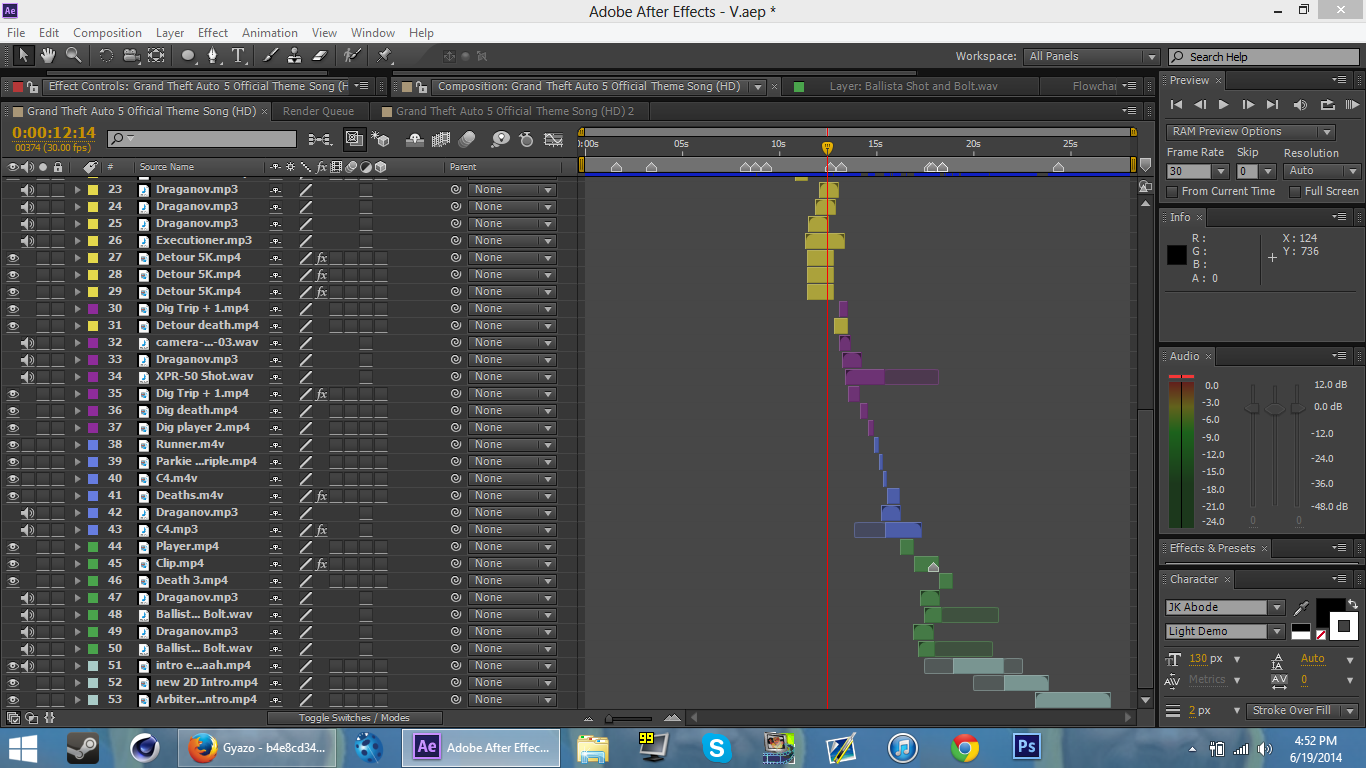Select the Roto Brush tool
Image resolution: width=1366 pixels, height=768 pixels.
coord(352,56)
